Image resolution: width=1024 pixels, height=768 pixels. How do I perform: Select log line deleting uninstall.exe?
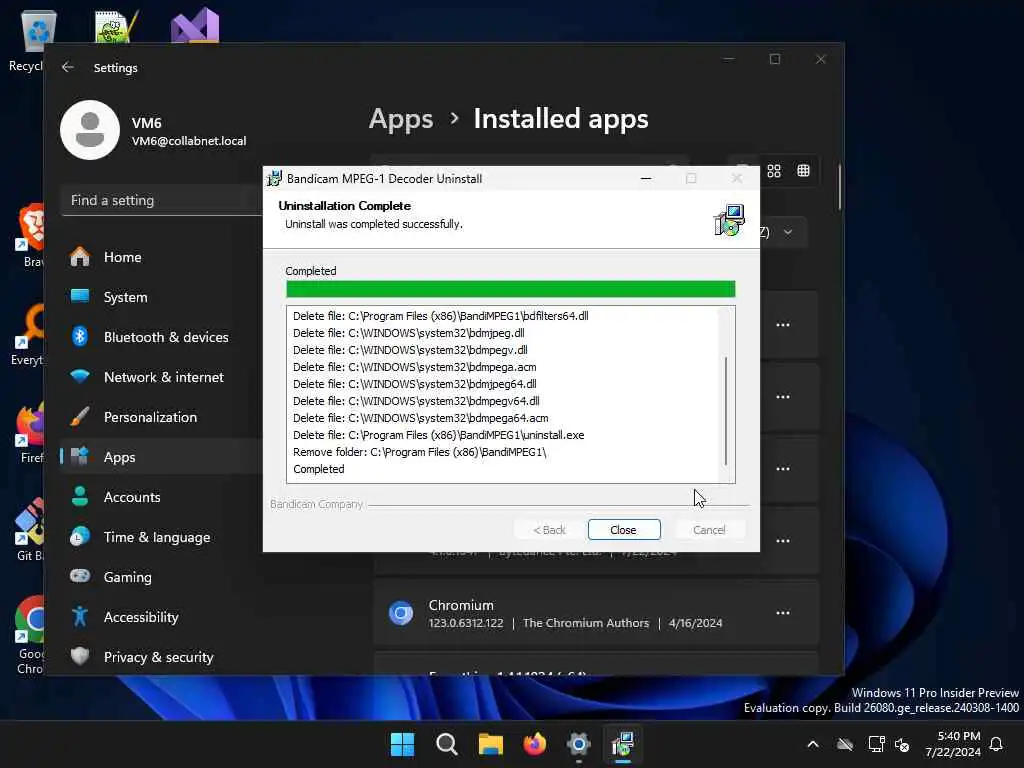click(438, 435)
